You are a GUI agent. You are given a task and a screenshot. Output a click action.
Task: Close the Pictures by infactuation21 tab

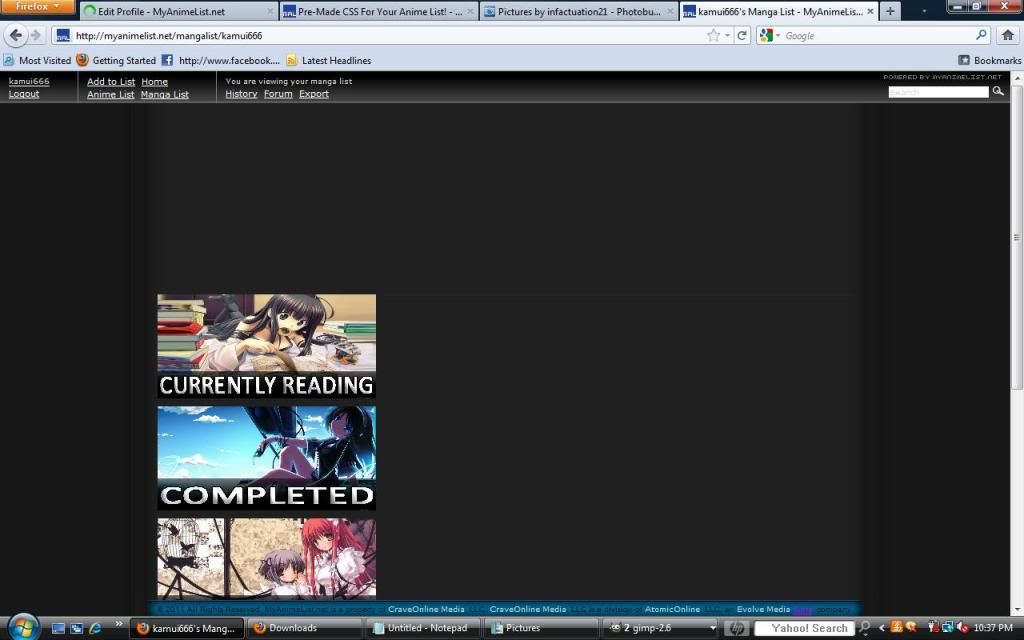pos(670,12)
